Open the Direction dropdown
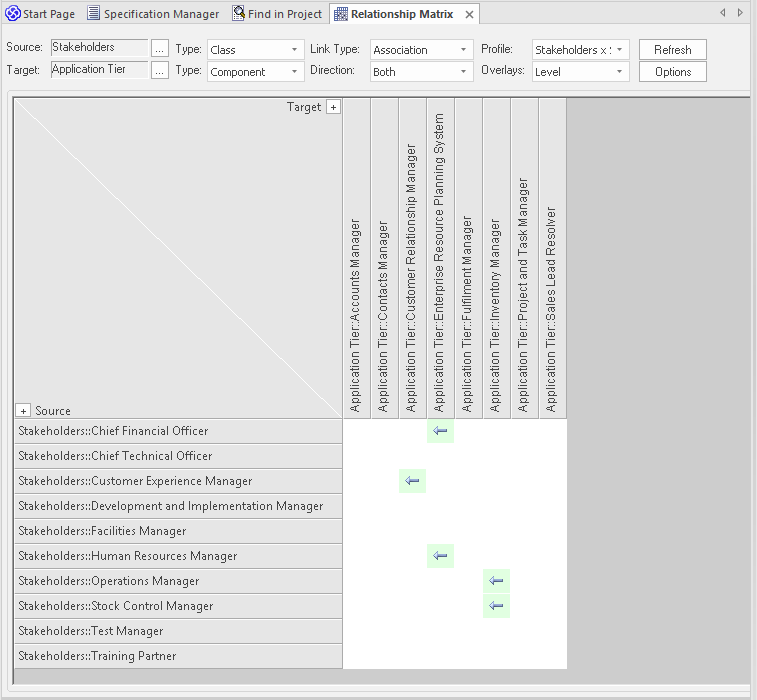Image resolution: width=757 pixels, height=700 pixels. [x=420, y=72]
